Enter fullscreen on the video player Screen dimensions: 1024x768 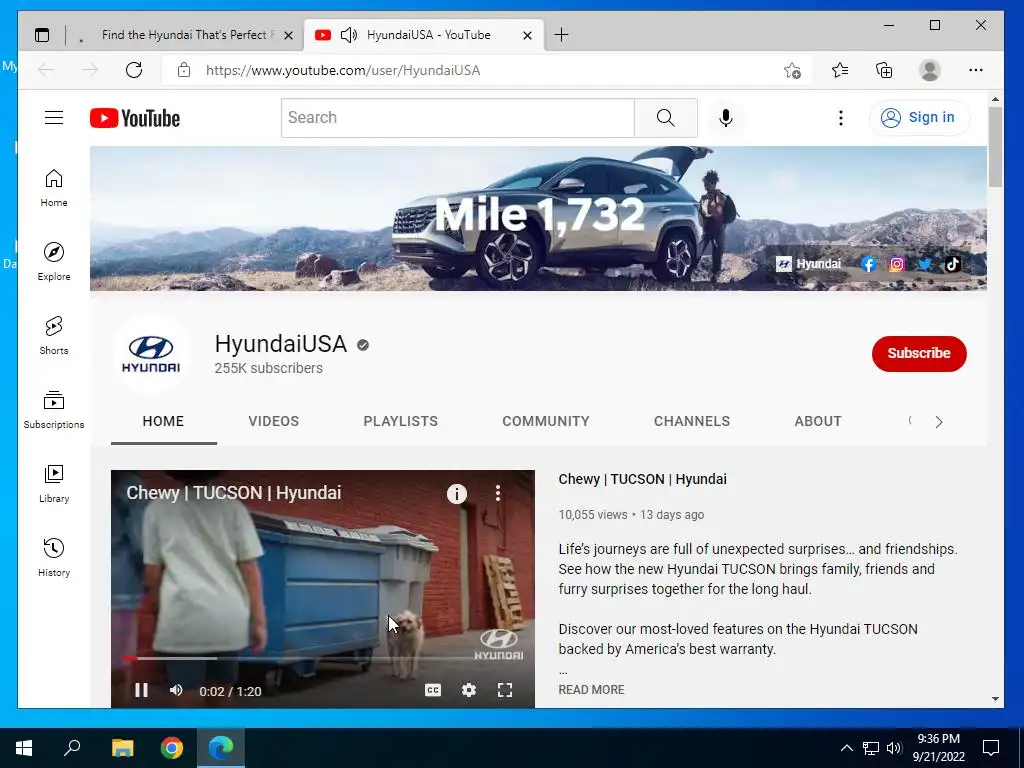(x=505, y=690)
